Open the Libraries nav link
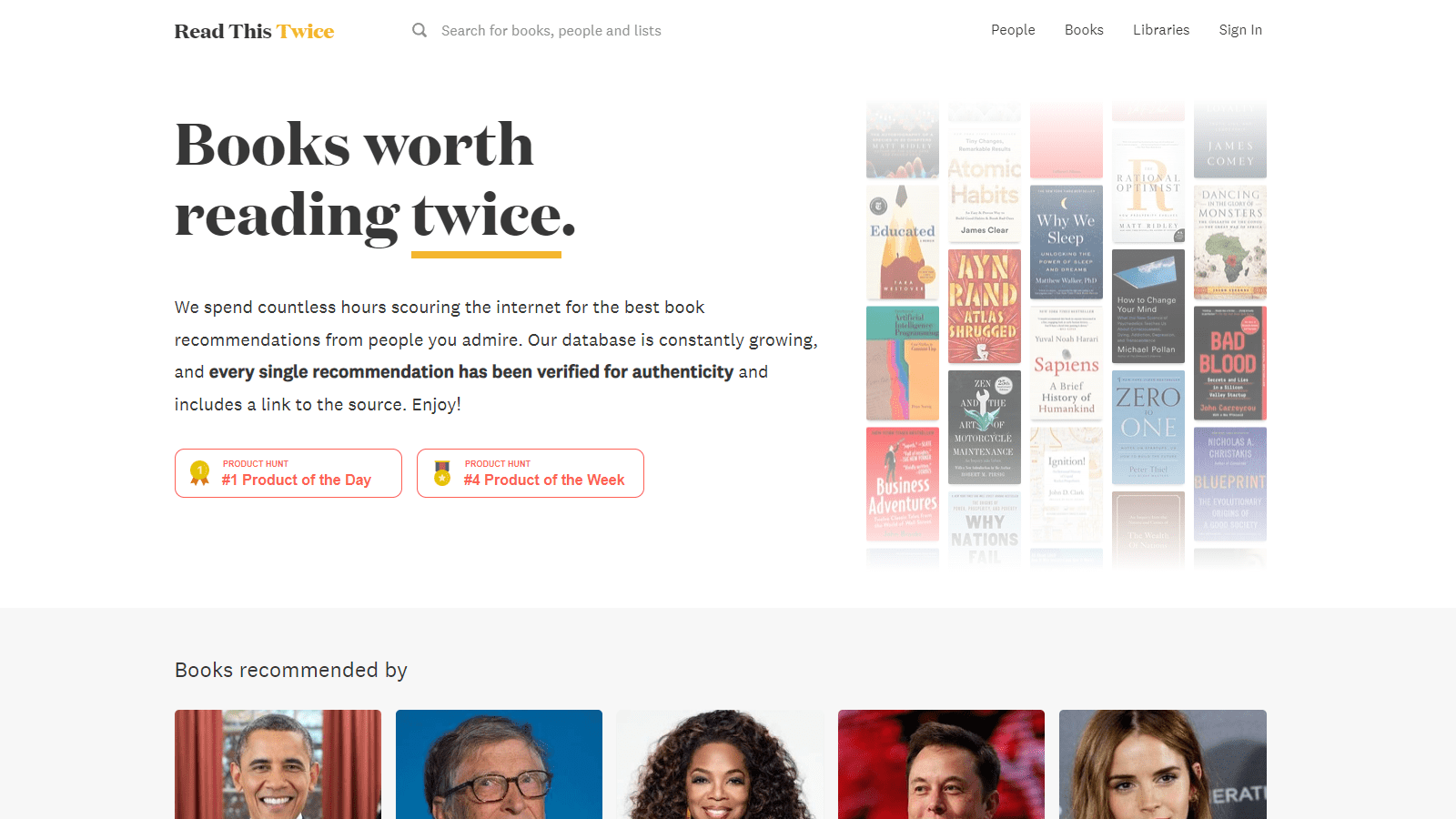Viewport: 1456px width, 819px height. 1161,30
